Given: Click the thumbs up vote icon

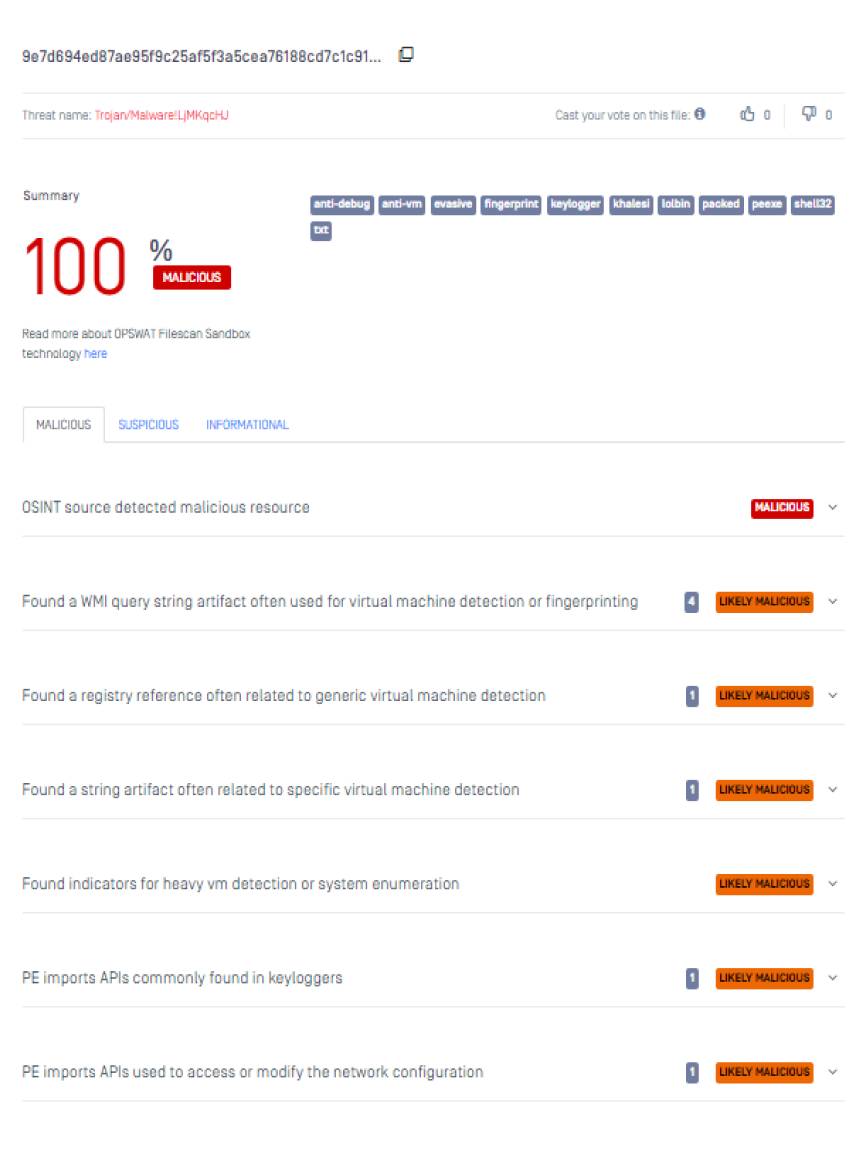Looking at the screenshot, I should 747,115.
